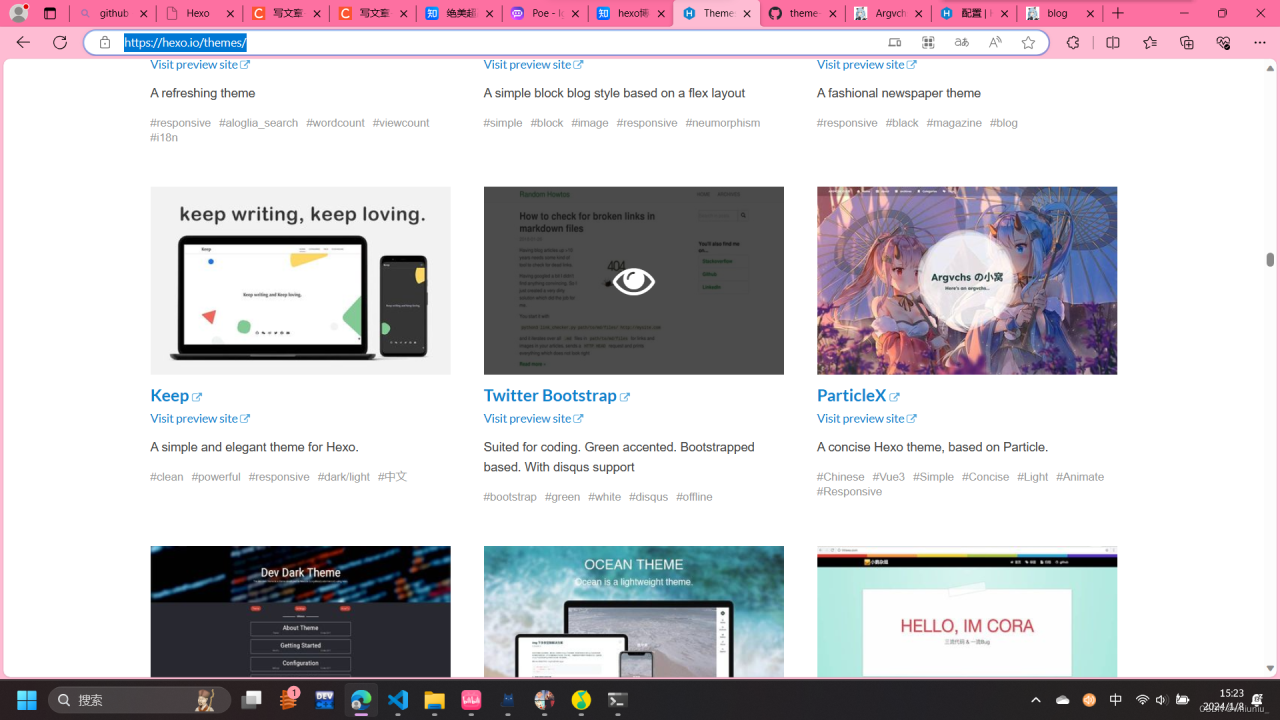Open the browser extensions icon
The image size is (1280, 720).
point(1073,42)
